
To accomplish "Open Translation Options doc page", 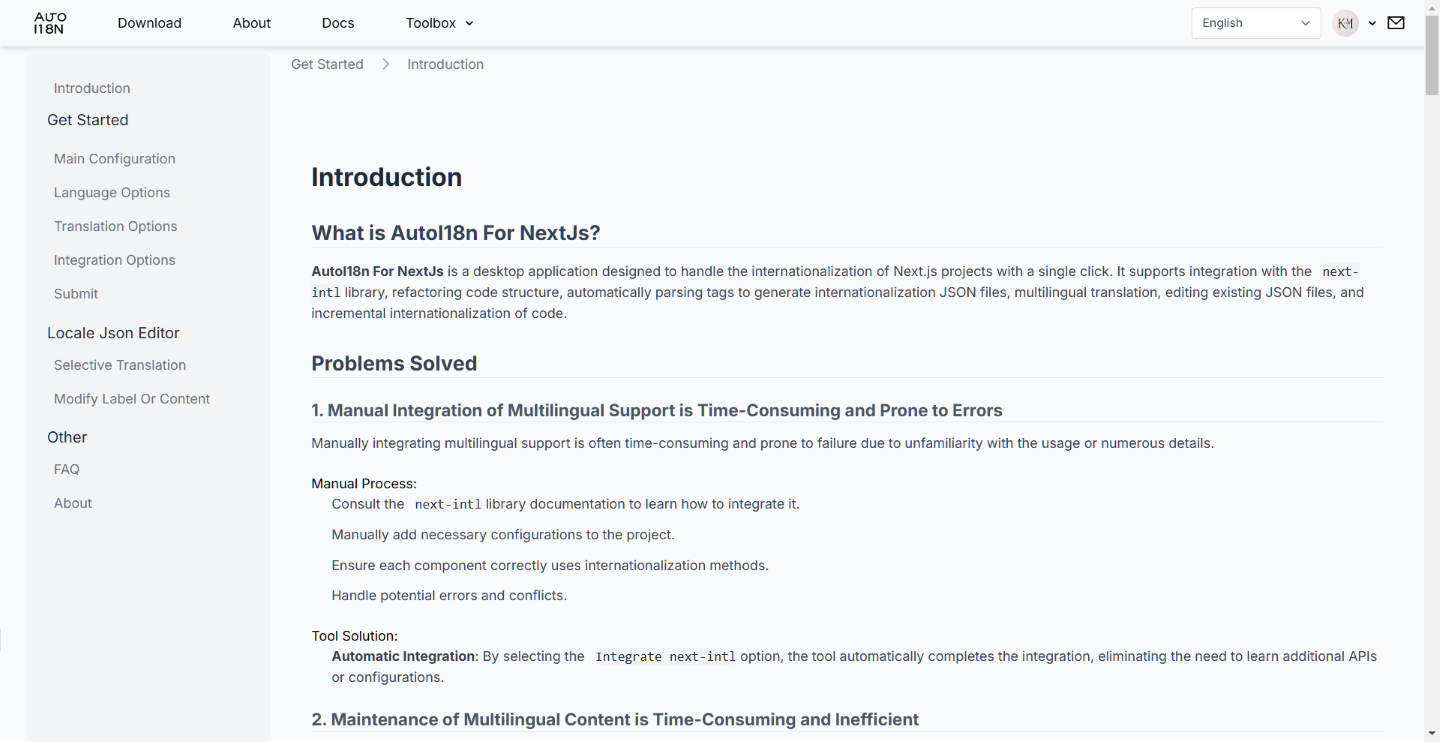I will 115,227.
